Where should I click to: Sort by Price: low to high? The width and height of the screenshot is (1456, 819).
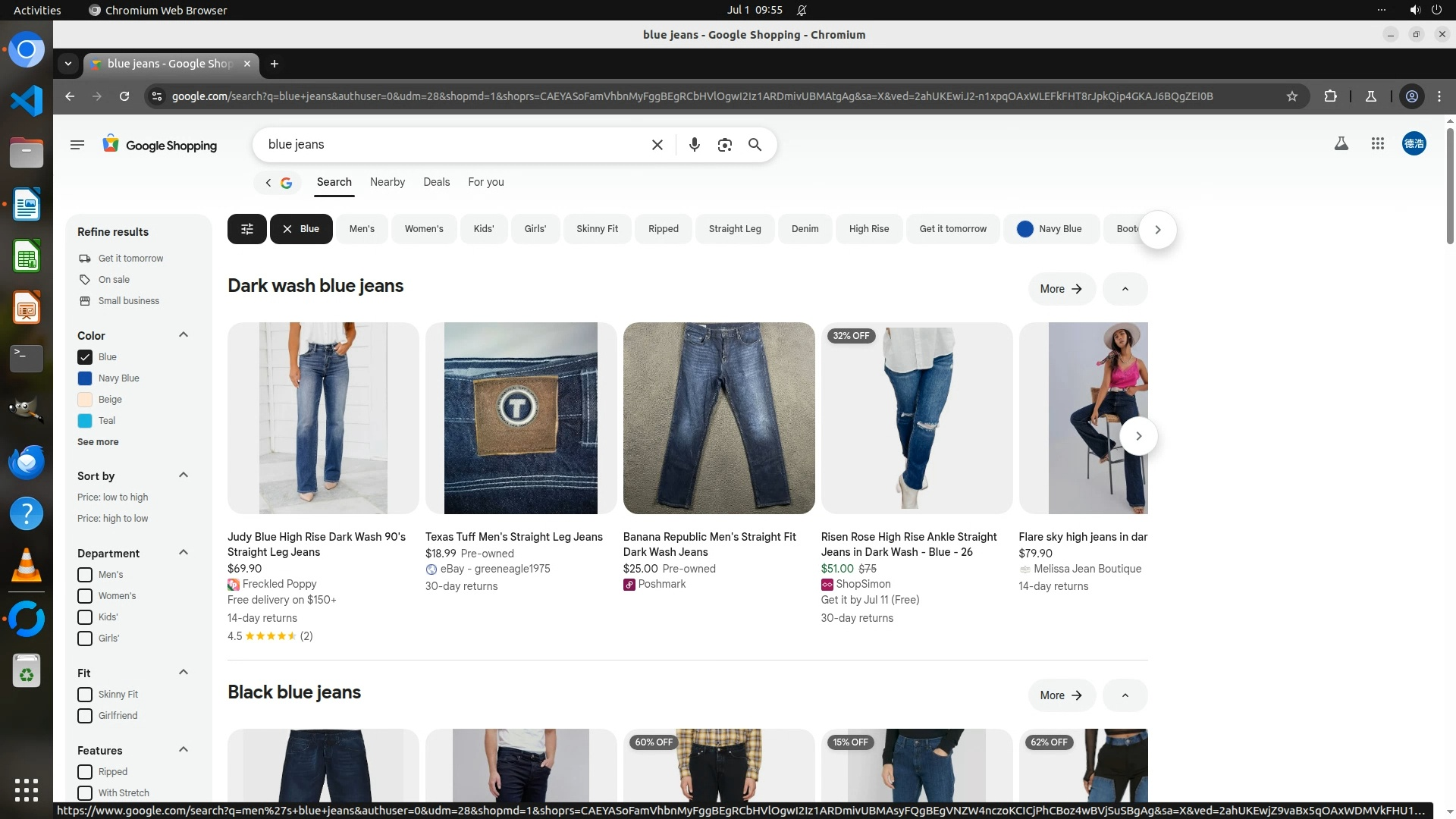[112, 497]
